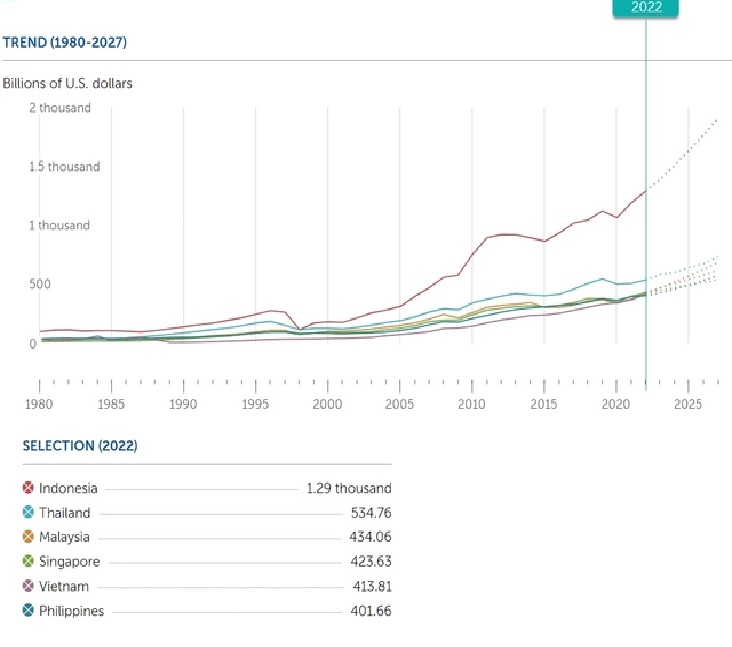The height and width of the screenshot is (647, 732).
Task: Select year 2000 on the timeline axis
Action: [328, 404]
